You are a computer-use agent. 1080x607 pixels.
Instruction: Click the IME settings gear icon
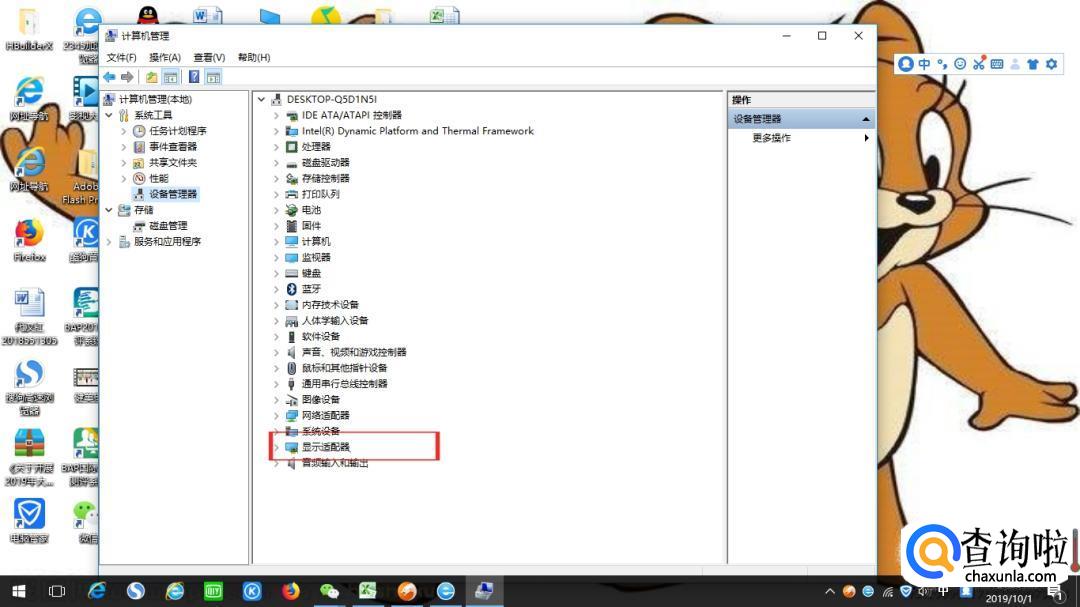[x=1051, y=64]
